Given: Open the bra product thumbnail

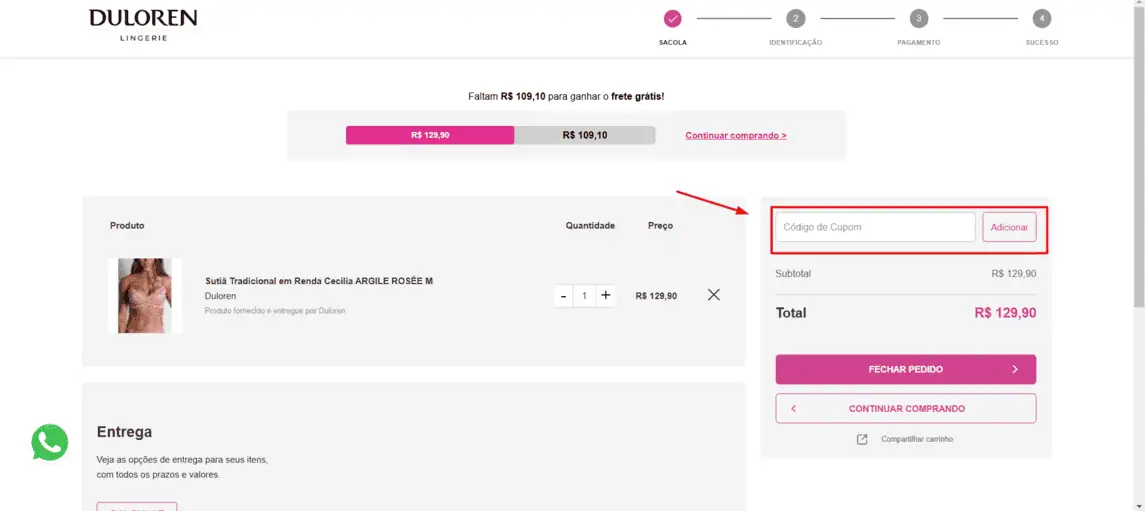Looking at the screenshot, I should pyautogui.click(x=145, y=296).
